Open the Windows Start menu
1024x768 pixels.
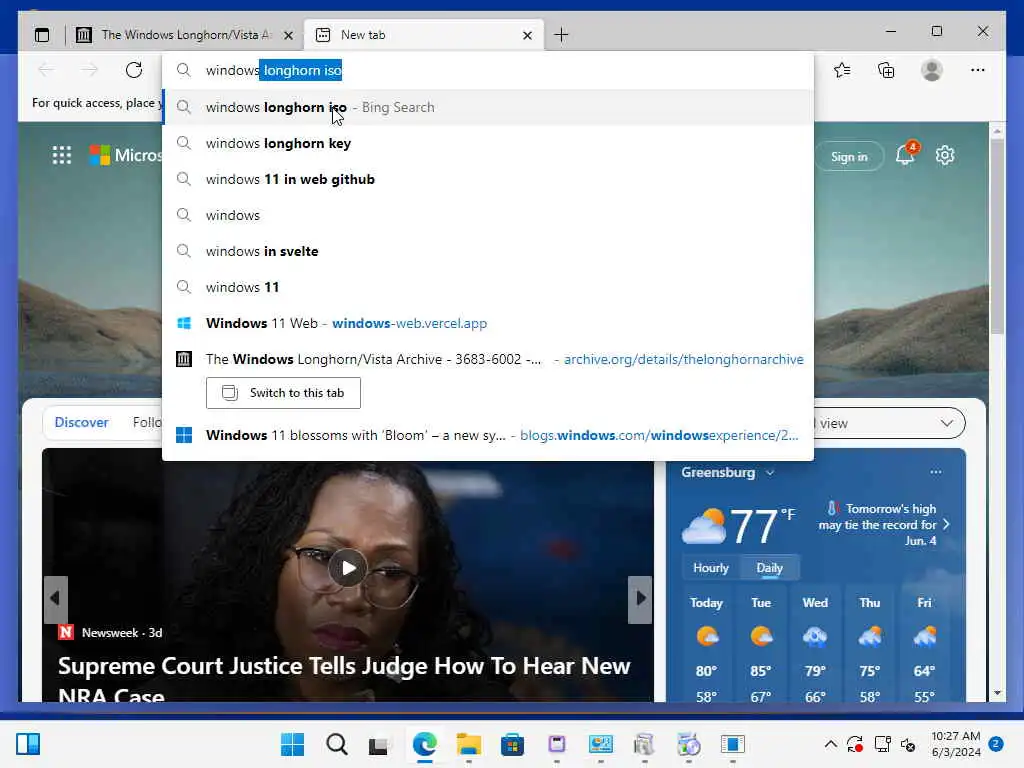pos(292,744)
